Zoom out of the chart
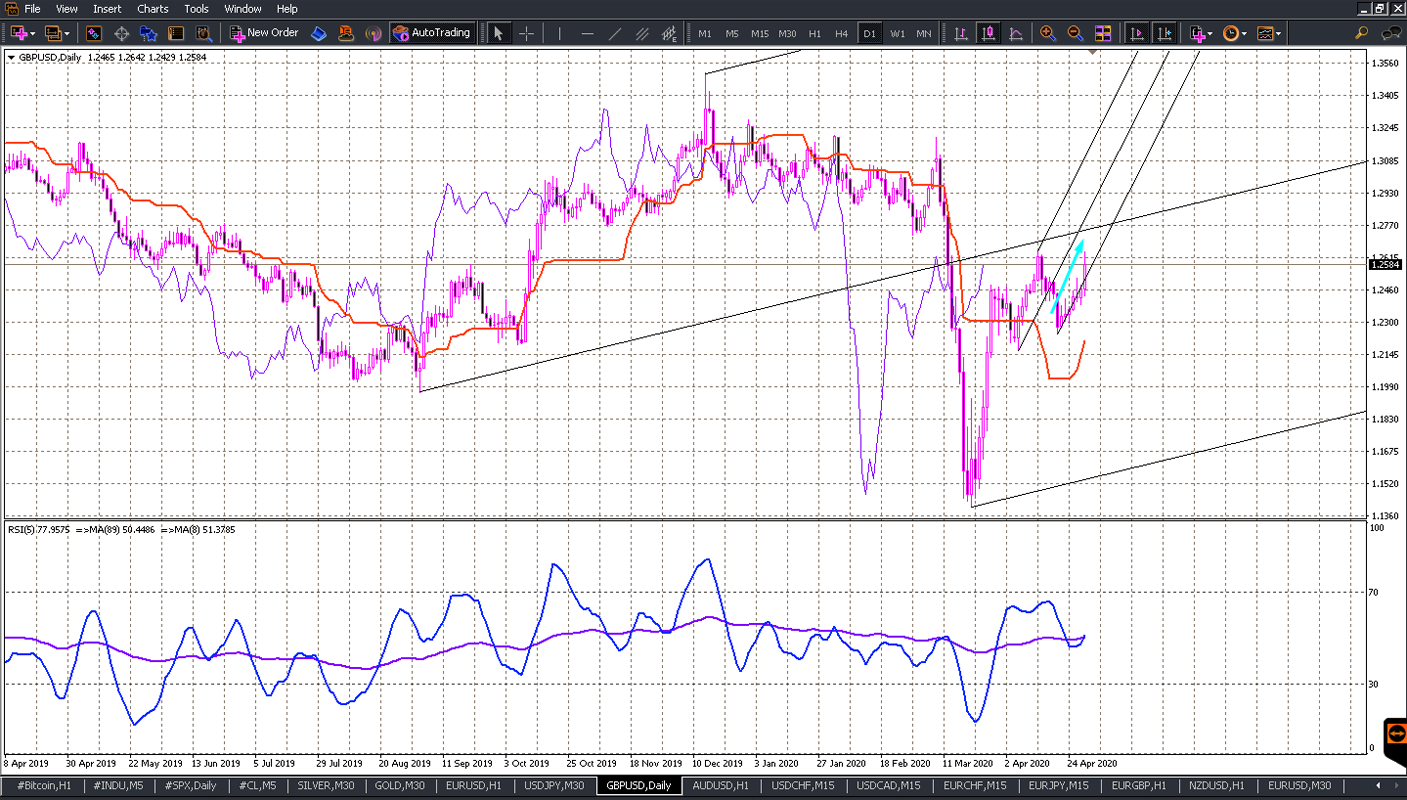The width and height of the screenshot is (1407, 800). point(1075,33)
